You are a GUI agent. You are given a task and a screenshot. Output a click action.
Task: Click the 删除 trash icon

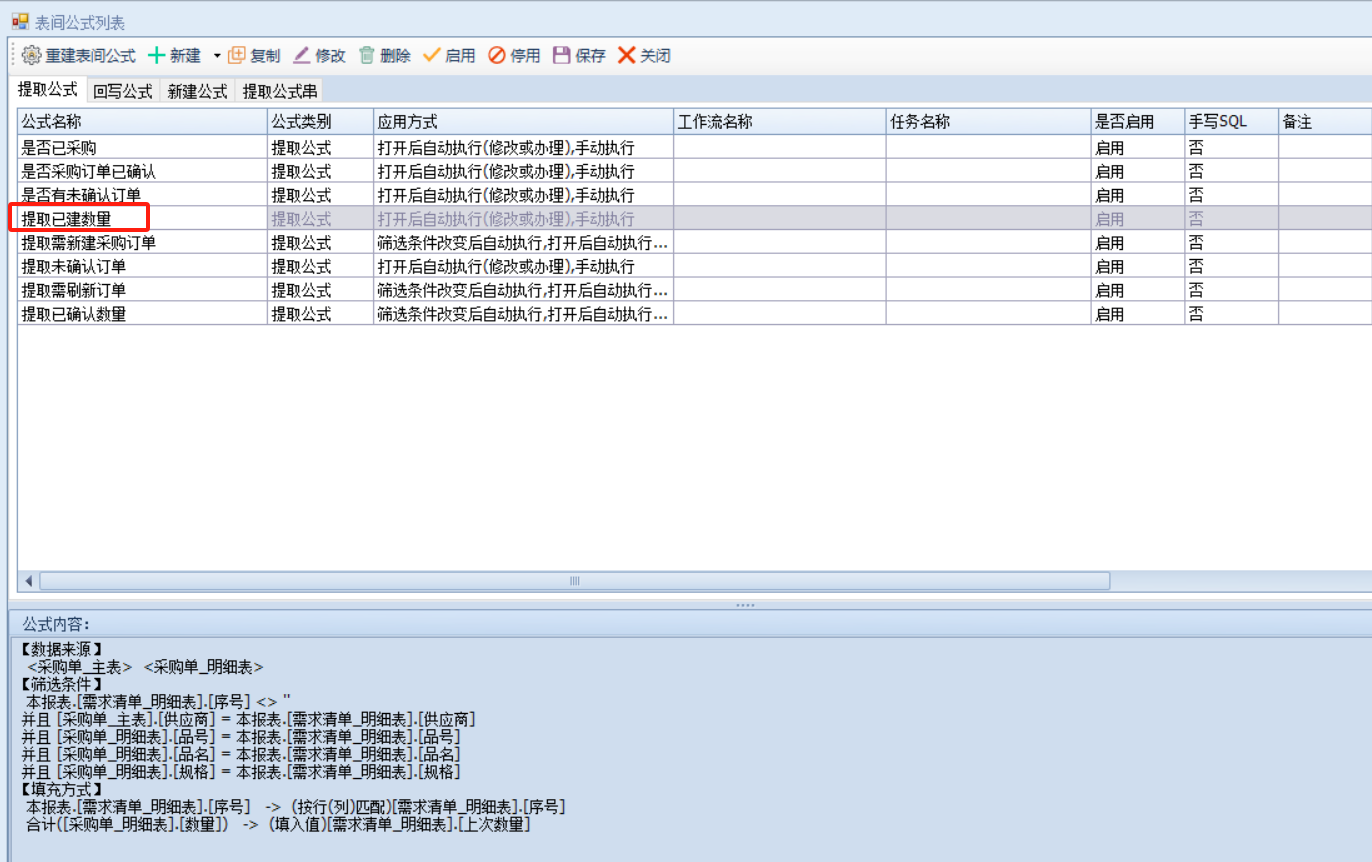367,55
